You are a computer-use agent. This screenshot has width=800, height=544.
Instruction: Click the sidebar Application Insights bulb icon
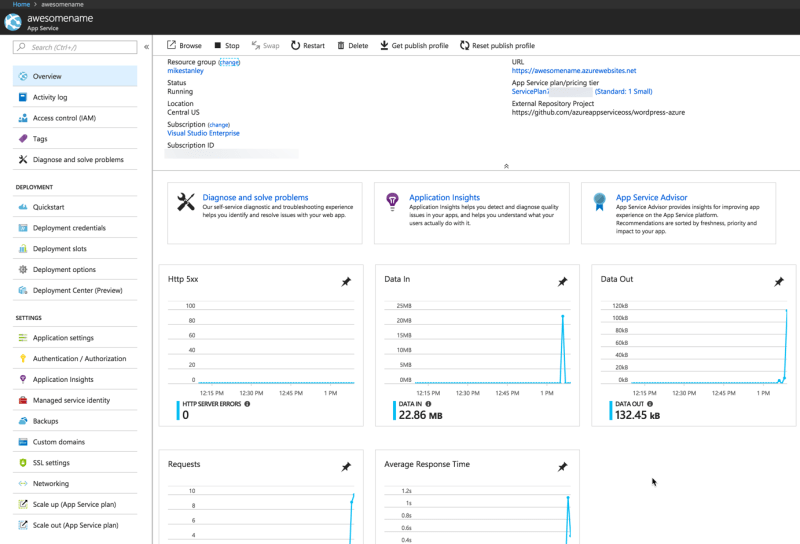click(x=23, y=379)
